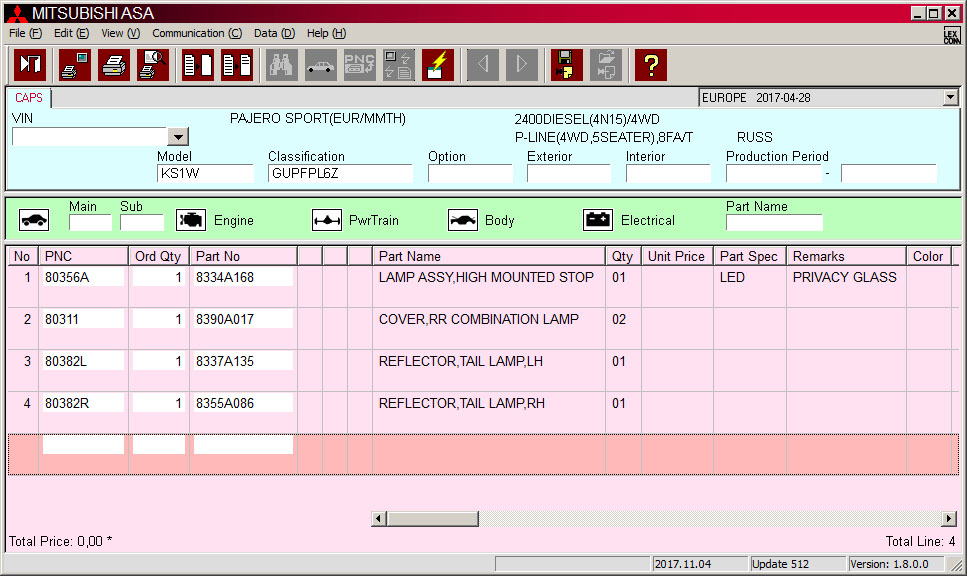Viewport: 967px width, 576px height.
Task: Click the binoculars search icon
Action: pos(282,65)
